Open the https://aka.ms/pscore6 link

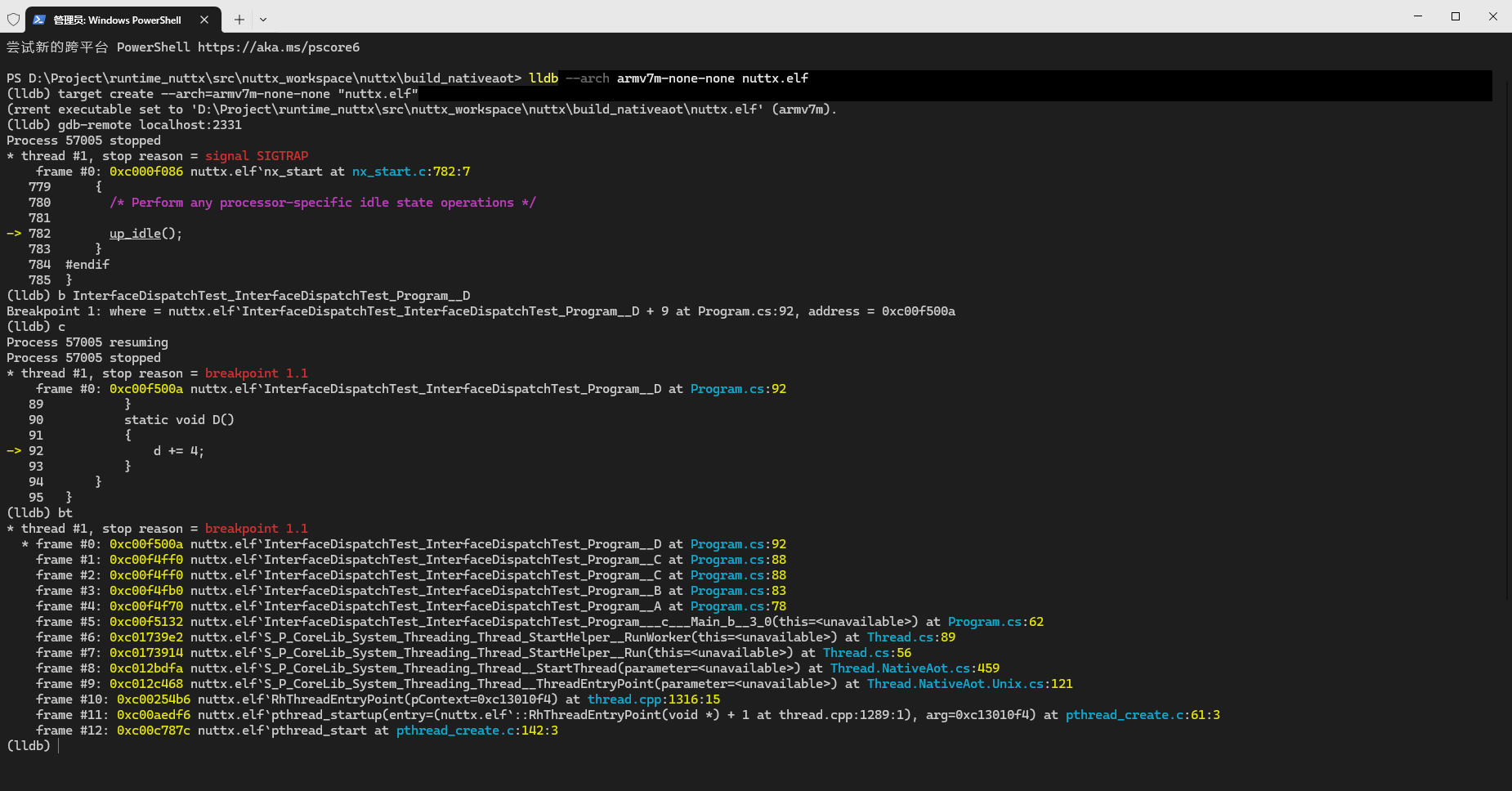[x=278, y=47]
